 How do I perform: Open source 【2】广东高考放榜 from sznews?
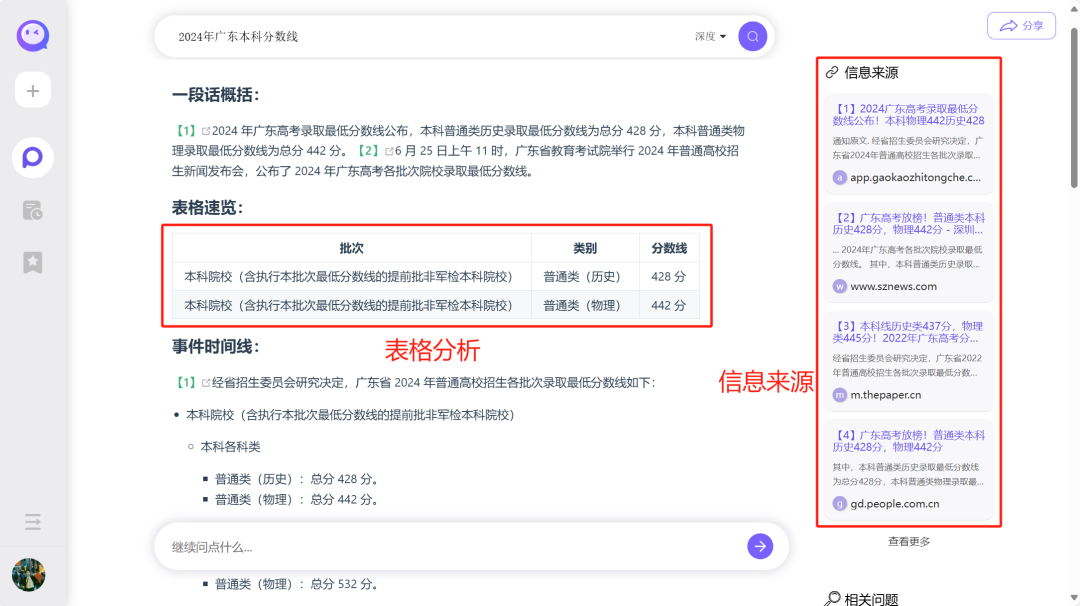(x=908, y=223)
